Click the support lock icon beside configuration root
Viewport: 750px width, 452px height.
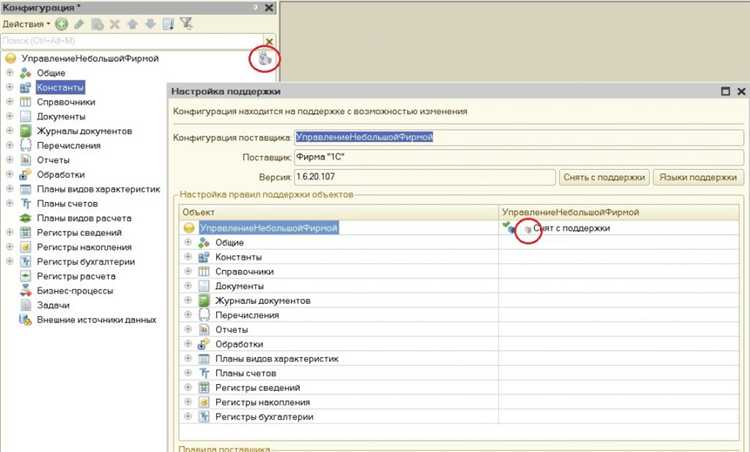[x=264, y=59]
